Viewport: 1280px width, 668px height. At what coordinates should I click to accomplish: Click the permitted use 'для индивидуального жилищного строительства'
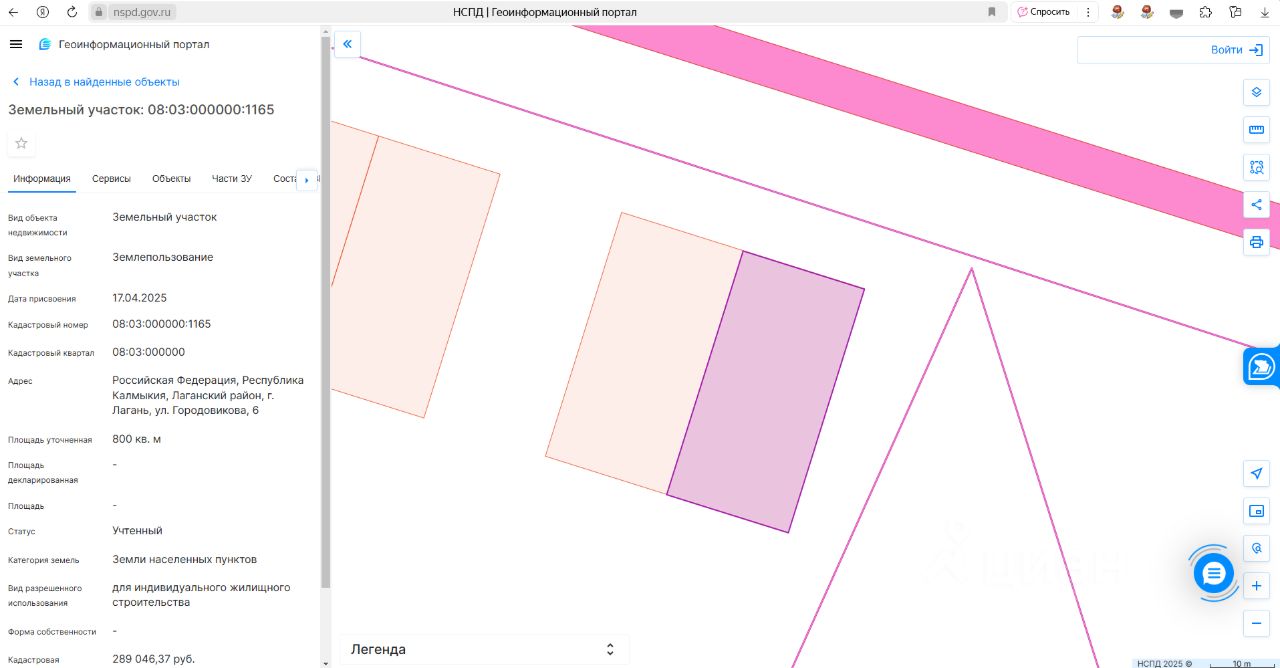(201, 595)
